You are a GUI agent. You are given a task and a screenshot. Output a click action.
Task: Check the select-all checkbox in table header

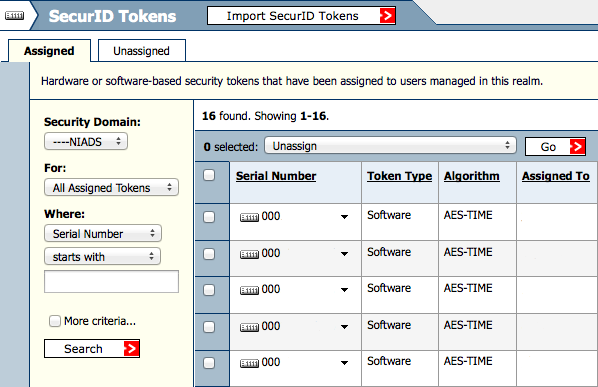tap(209, 175)
